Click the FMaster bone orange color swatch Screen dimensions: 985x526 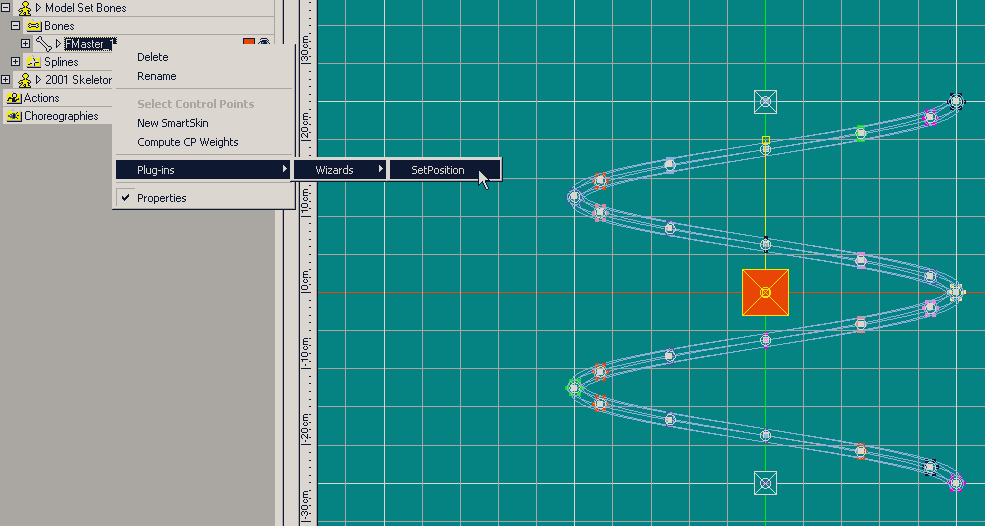click(249, 43)
